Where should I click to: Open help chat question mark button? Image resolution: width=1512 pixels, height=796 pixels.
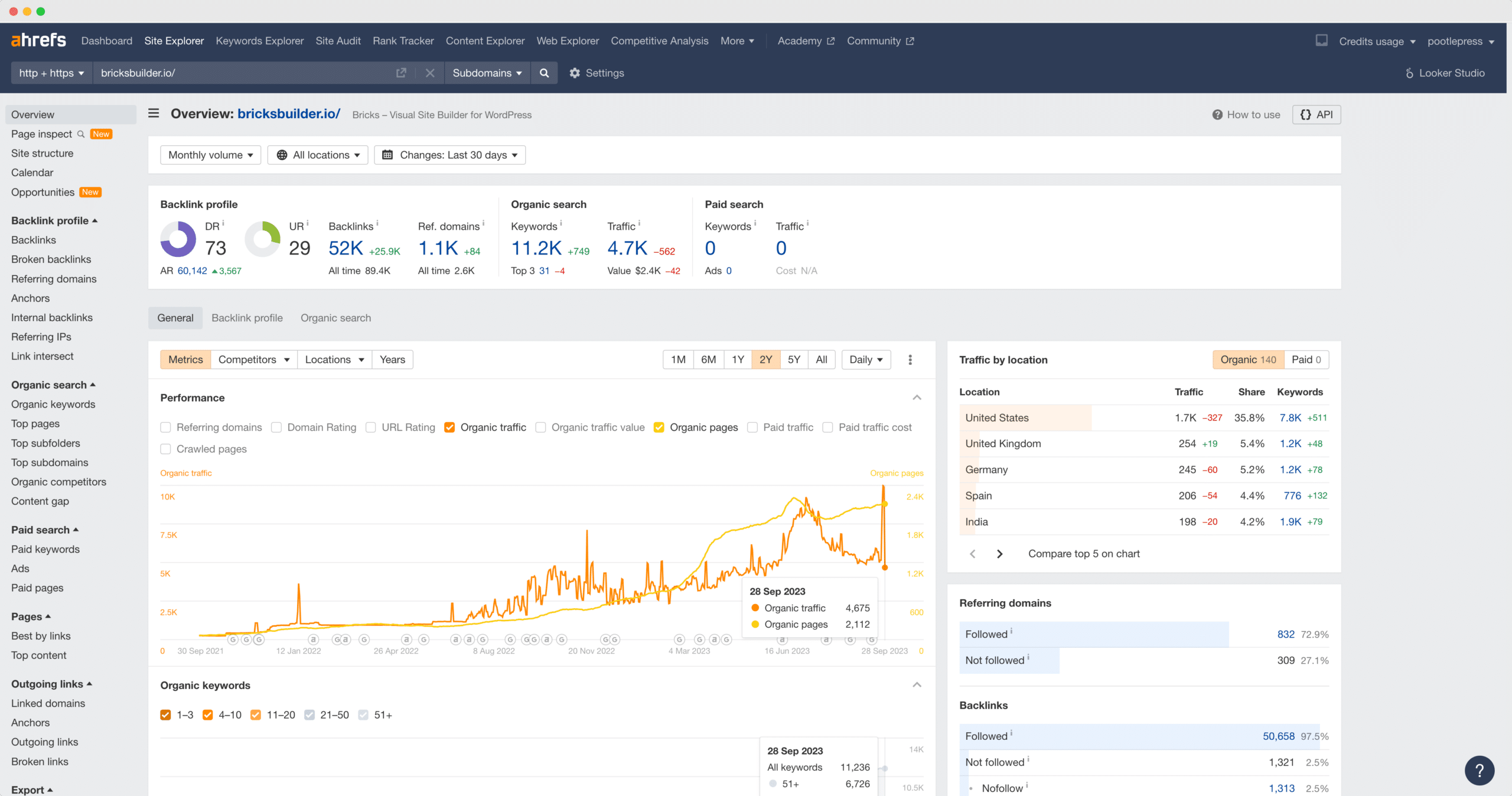(1480, 770)
